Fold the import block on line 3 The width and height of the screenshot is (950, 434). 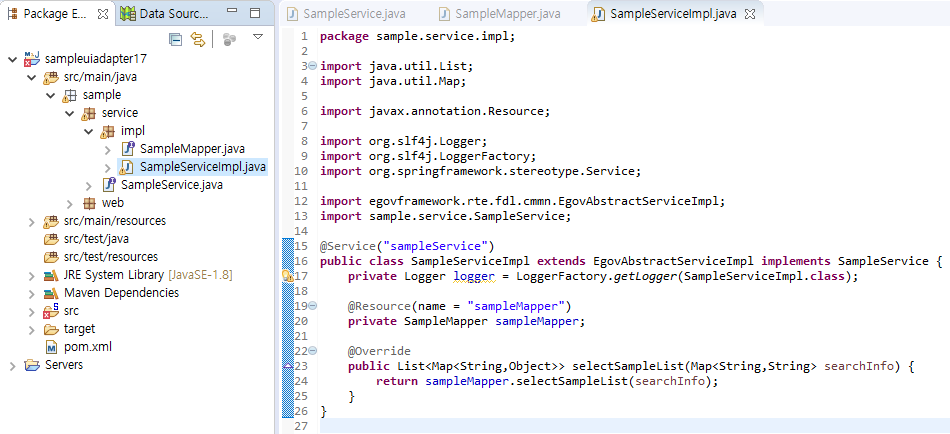pos(314,66)
